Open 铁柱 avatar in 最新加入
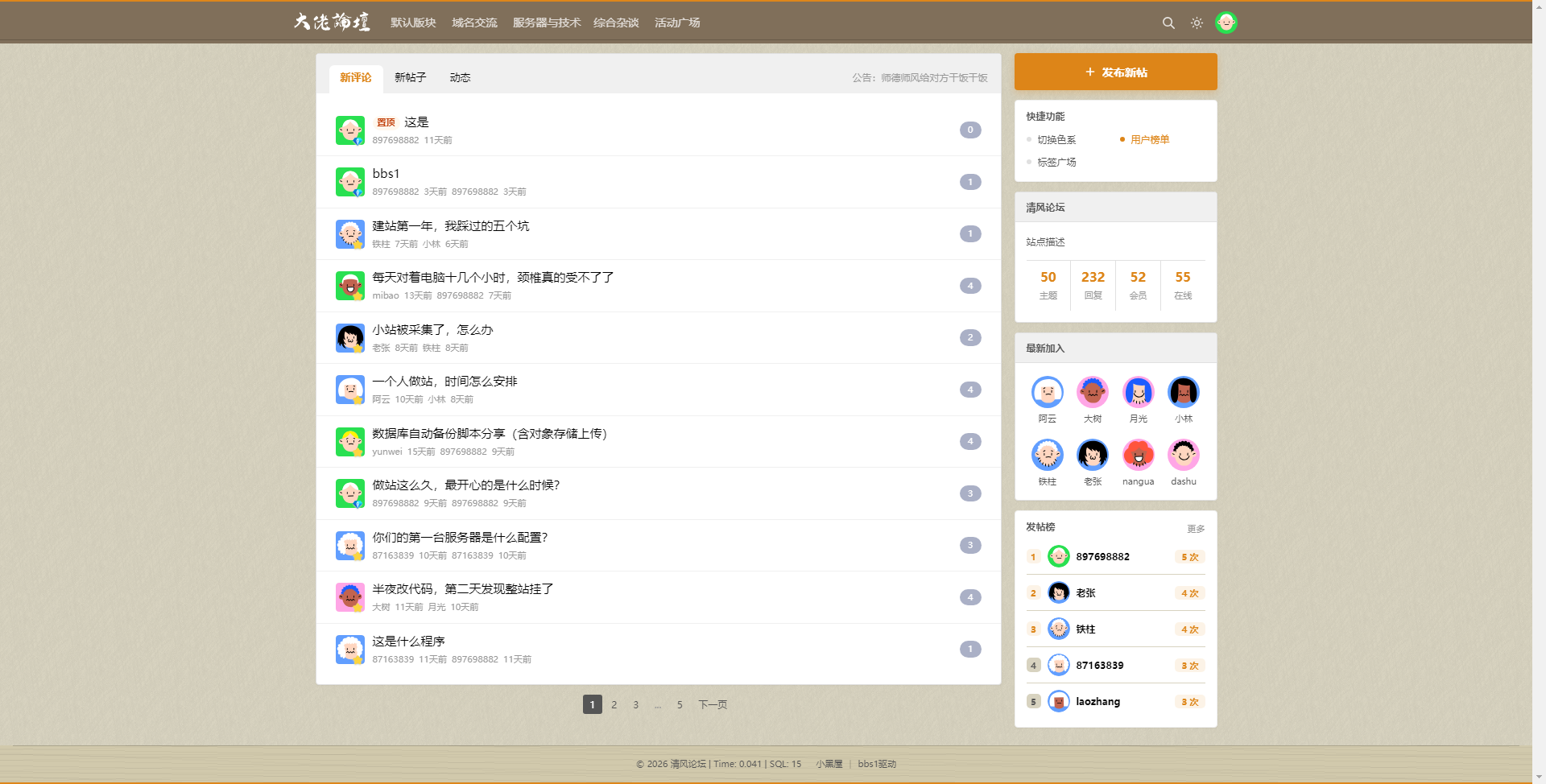The width and height of the screenshot is (1546, 784). click(x=1047, y=455)
